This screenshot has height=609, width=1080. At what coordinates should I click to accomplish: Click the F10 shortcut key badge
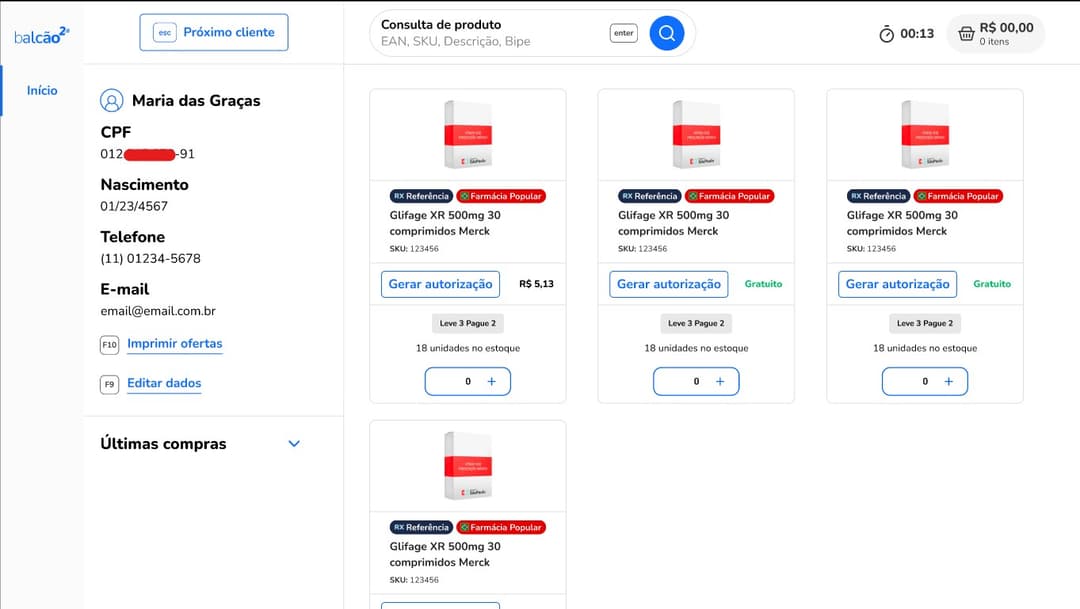click(110, 344)
